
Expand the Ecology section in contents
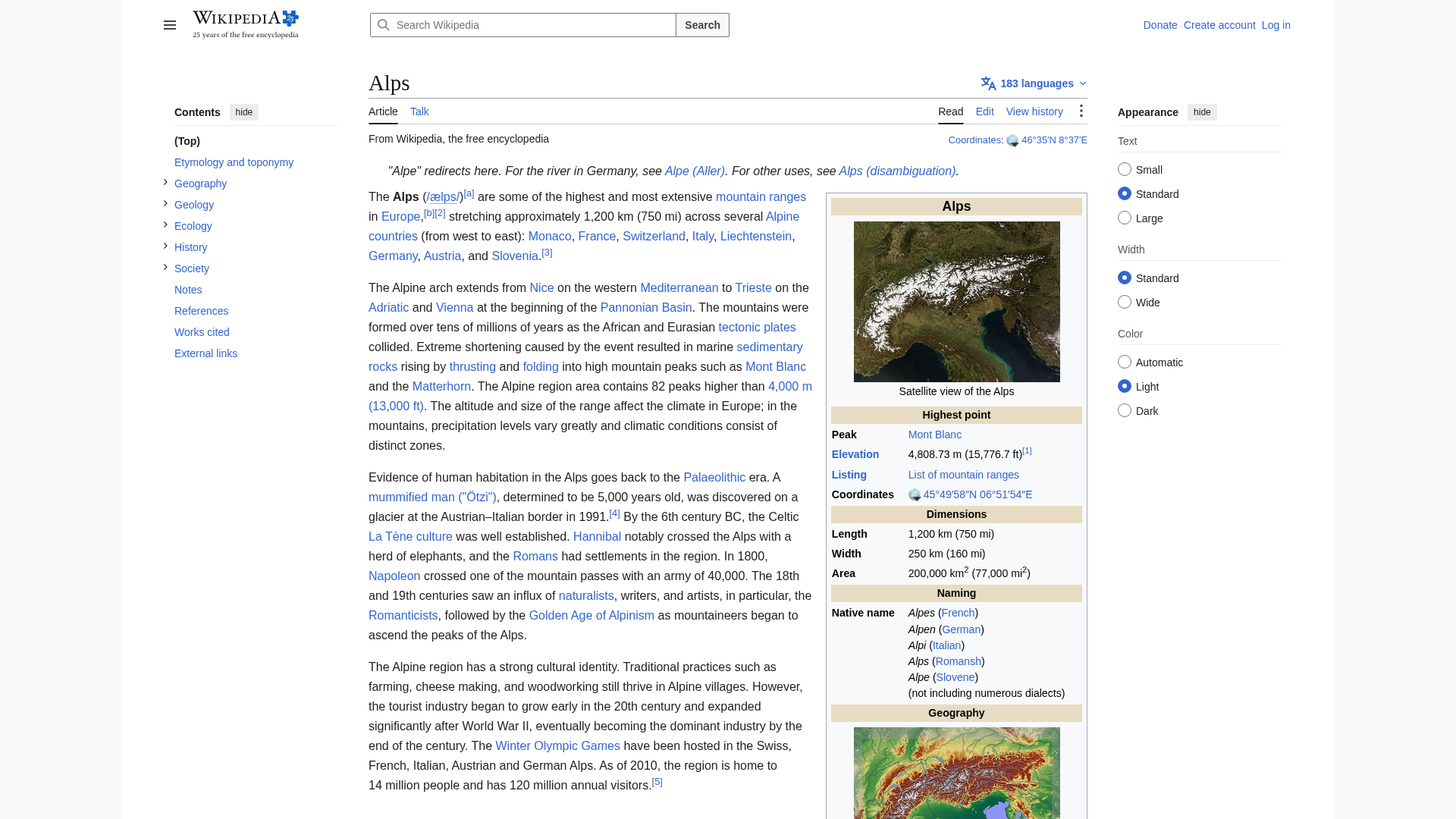[165, 224]
